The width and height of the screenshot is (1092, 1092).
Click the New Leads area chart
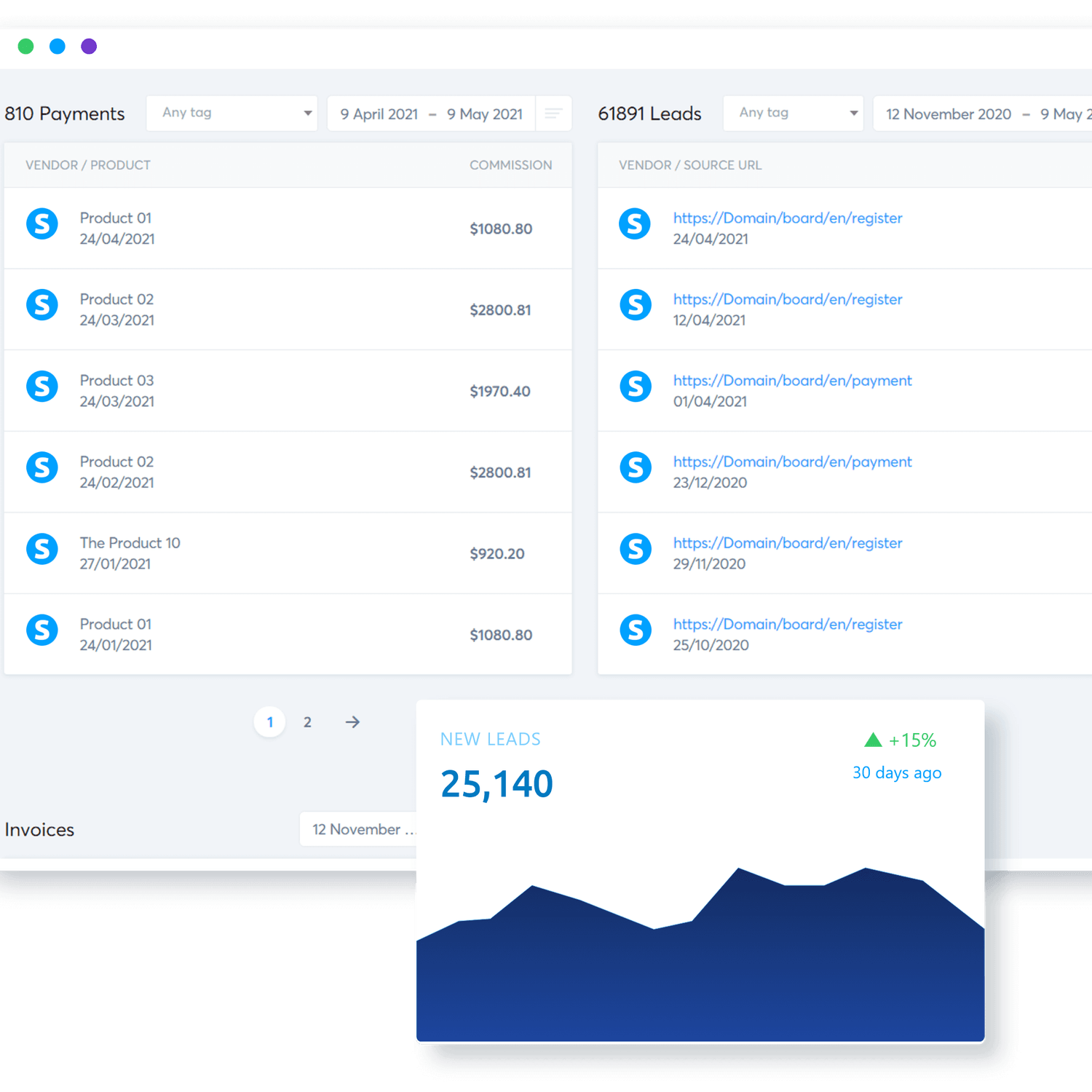(x=700, y=954)
